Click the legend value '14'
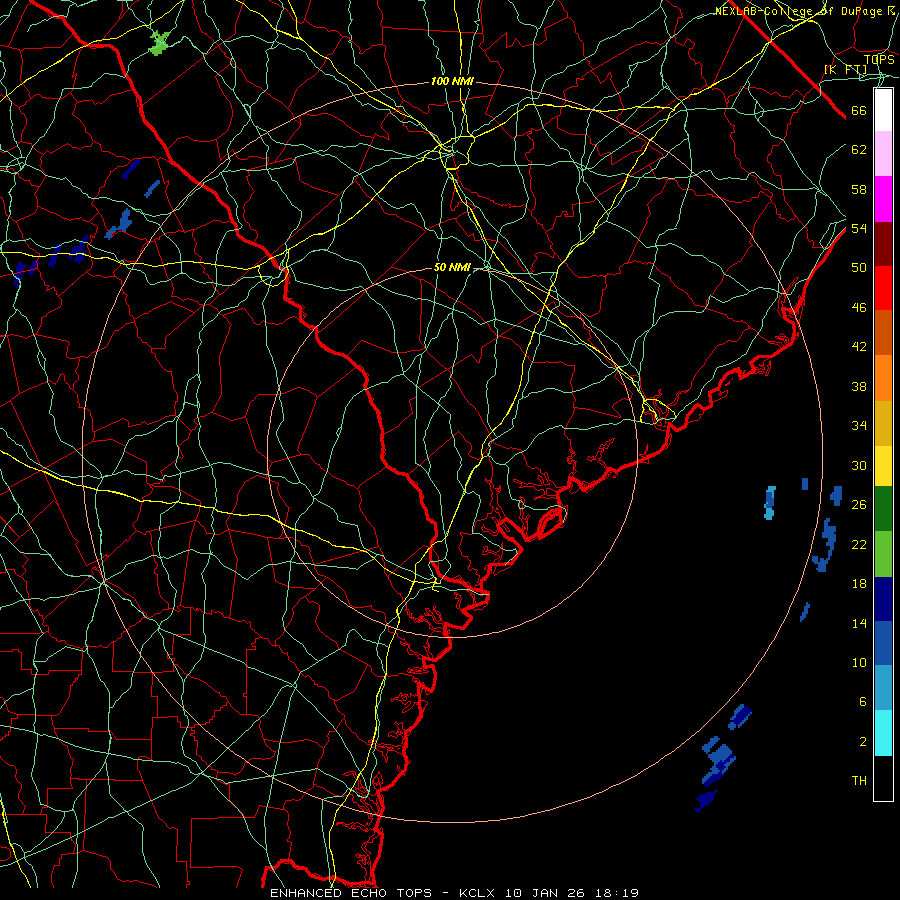The image size is (900, 900). click(x=859, y=623)
